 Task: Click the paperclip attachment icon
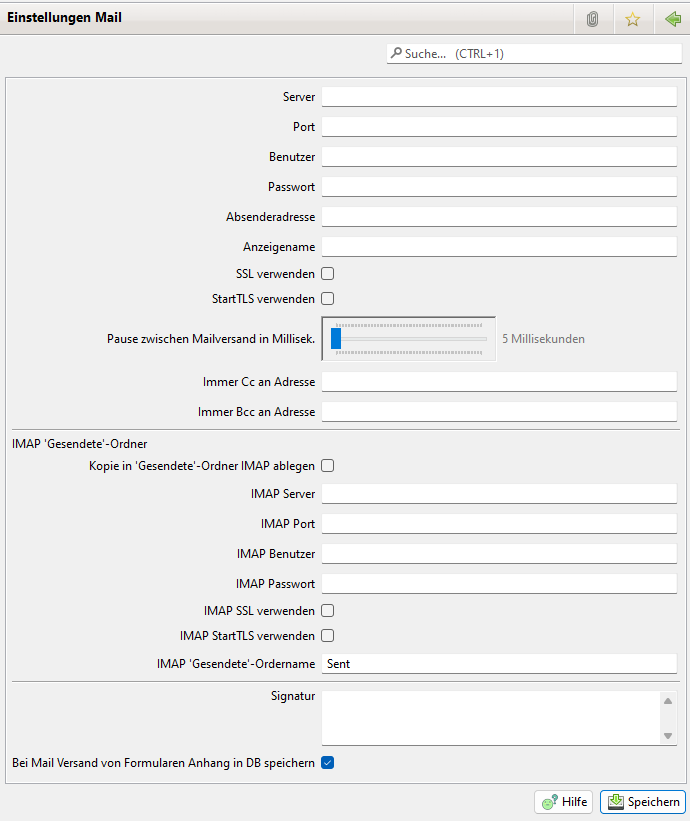tap(592, 19)
